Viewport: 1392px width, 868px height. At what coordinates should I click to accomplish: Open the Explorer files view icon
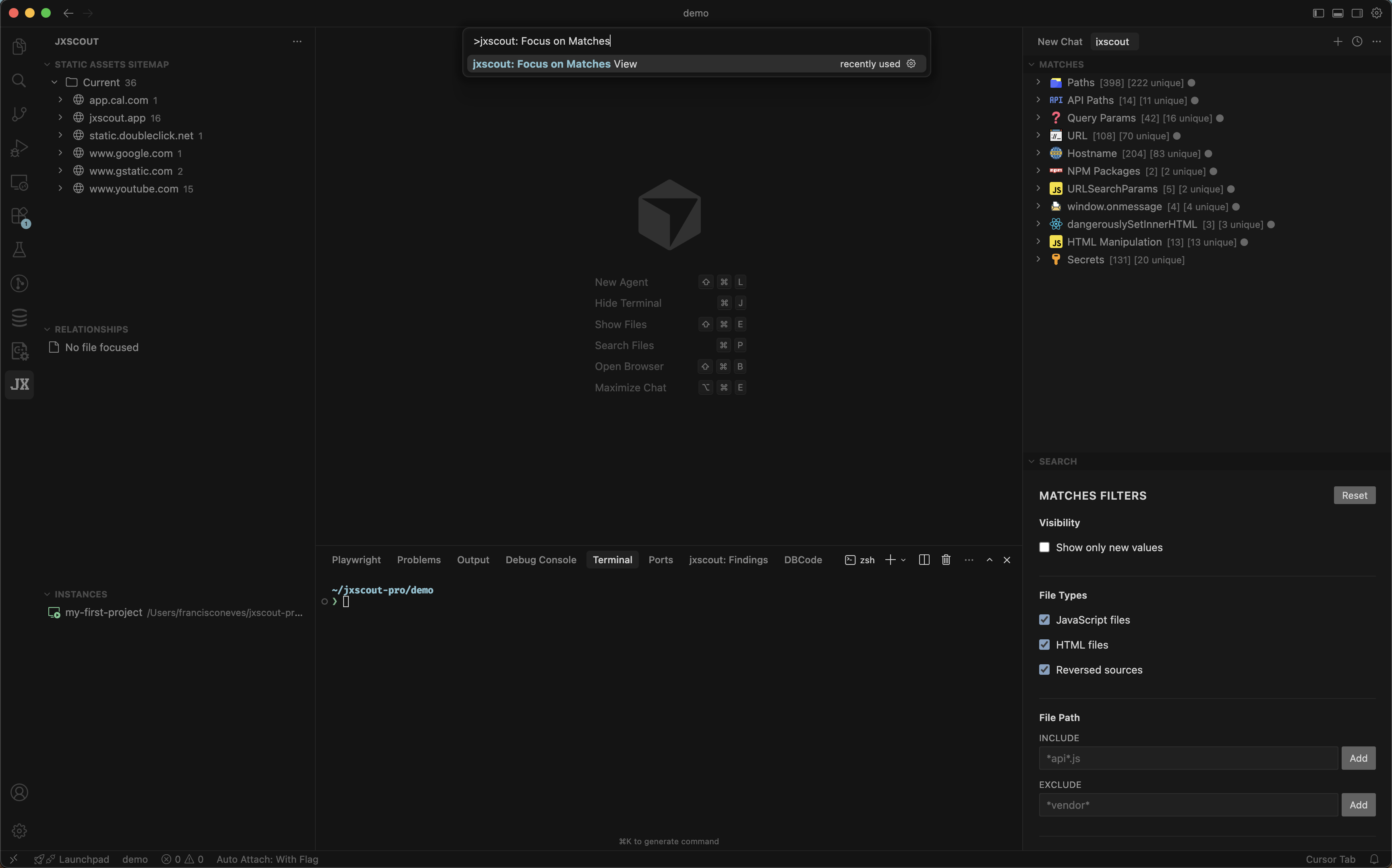point(19,46)
